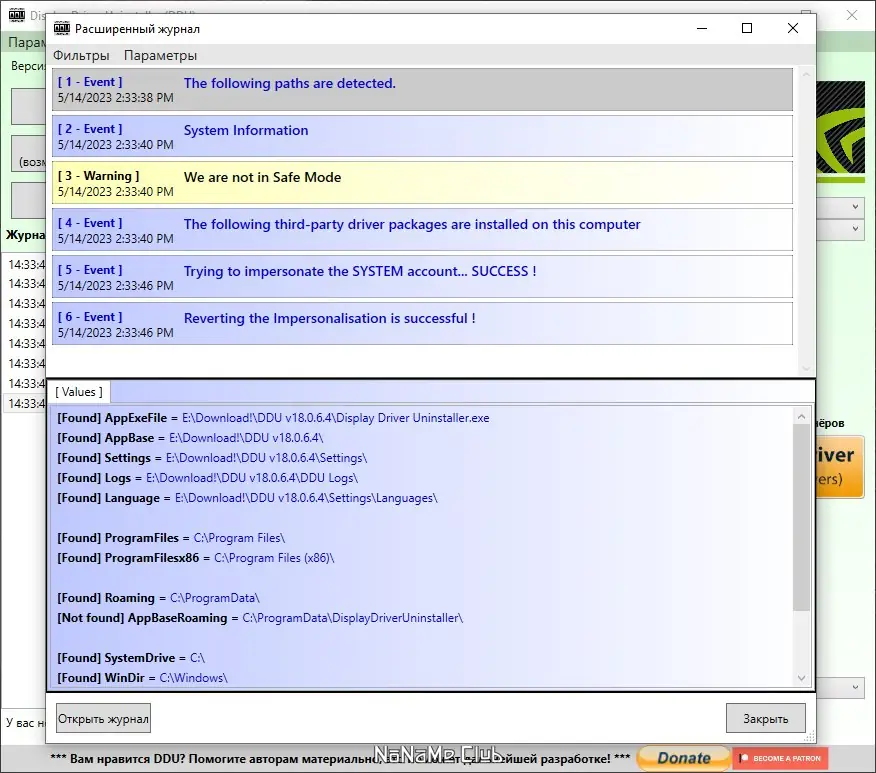
Task: Select event 6 'Reverting the Impersonalisation is successful'
Action: click(x=422, y=324)
